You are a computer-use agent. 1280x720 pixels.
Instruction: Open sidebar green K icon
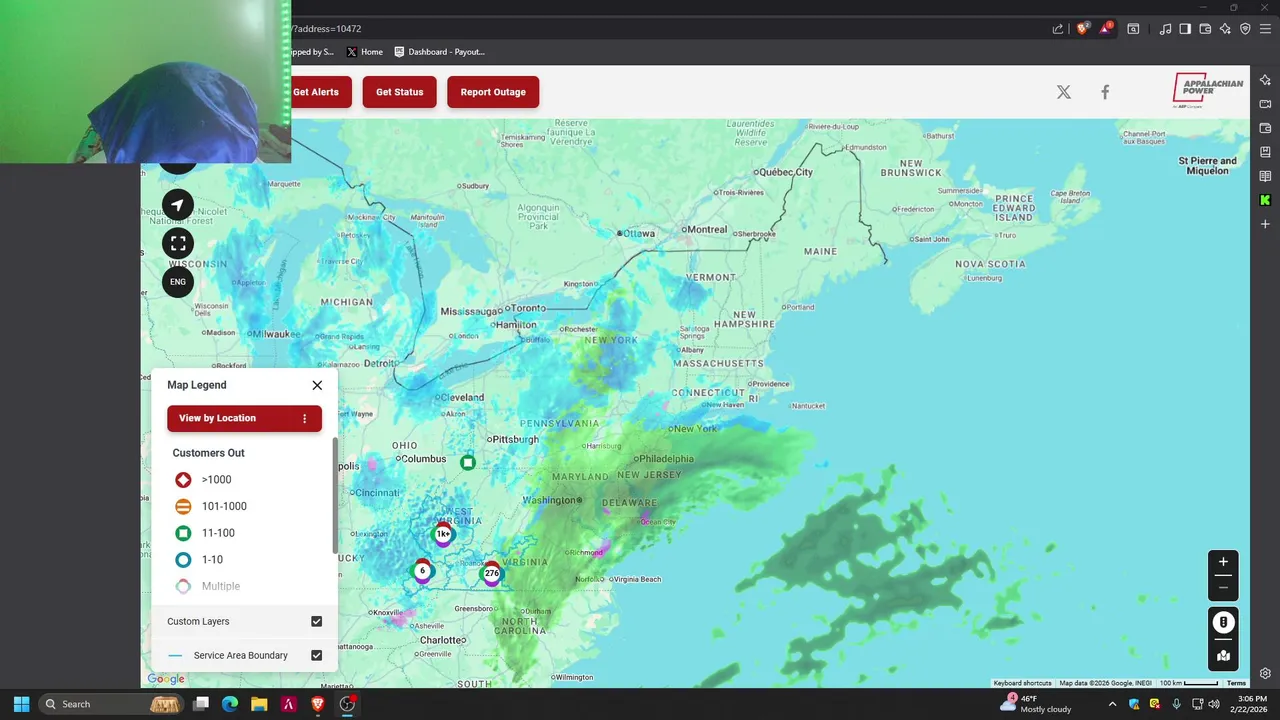tap(1265, 200)
